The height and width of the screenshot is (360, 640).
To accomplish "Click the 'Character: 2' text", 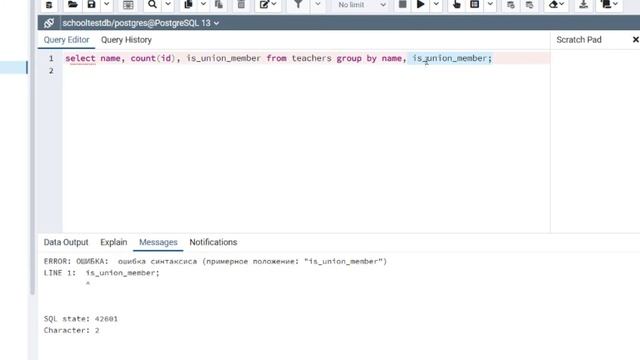I will [71, 330].
